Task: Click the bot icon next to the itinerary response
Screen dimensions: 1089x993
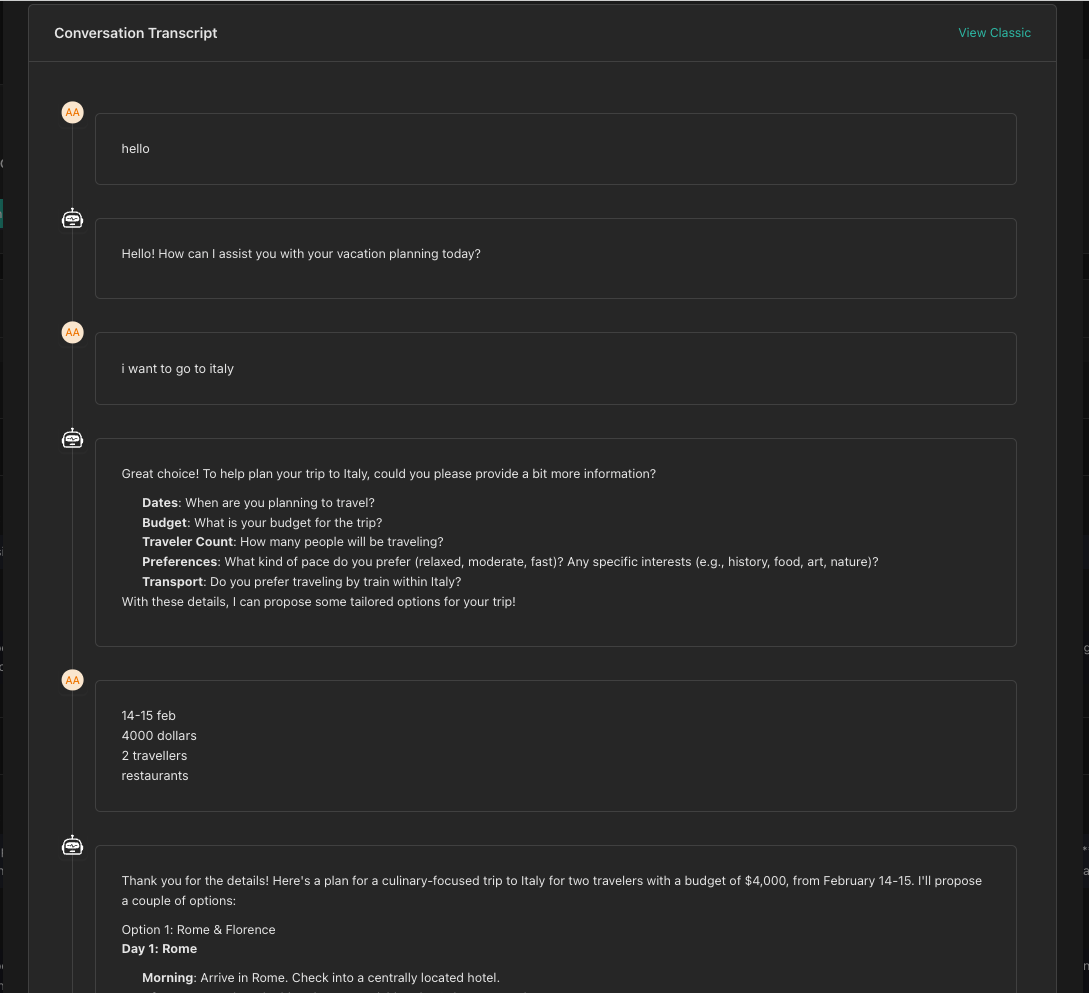Action: (x=72, y=844)
